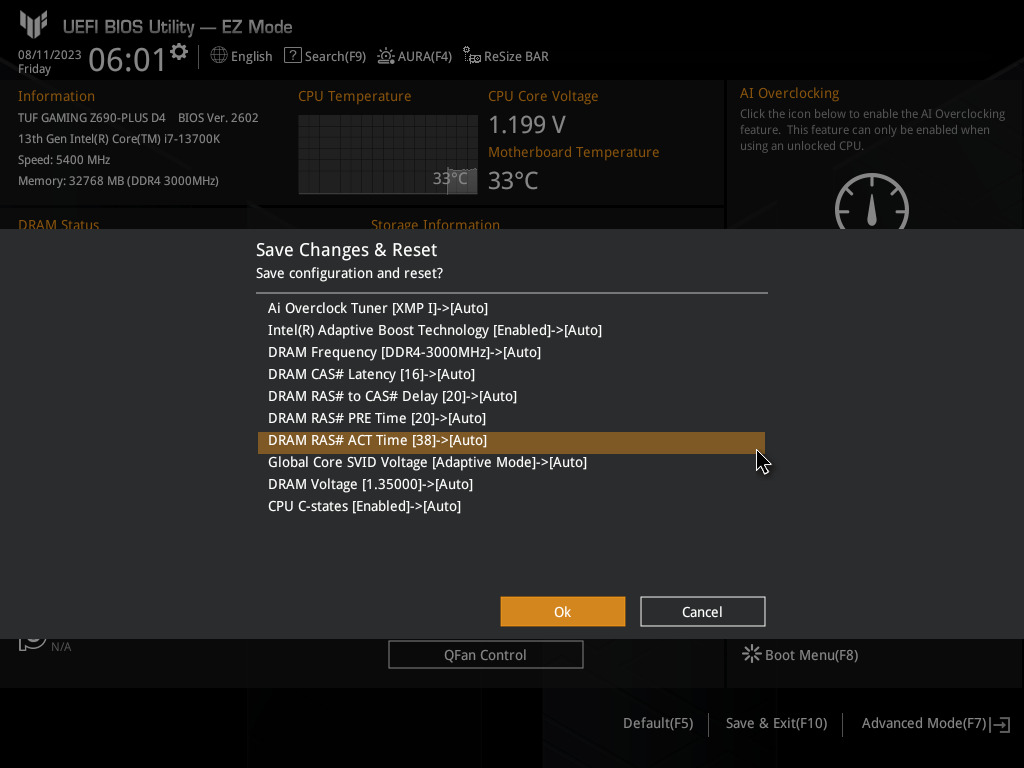Click the 06:01 clock display

[127, 60]
